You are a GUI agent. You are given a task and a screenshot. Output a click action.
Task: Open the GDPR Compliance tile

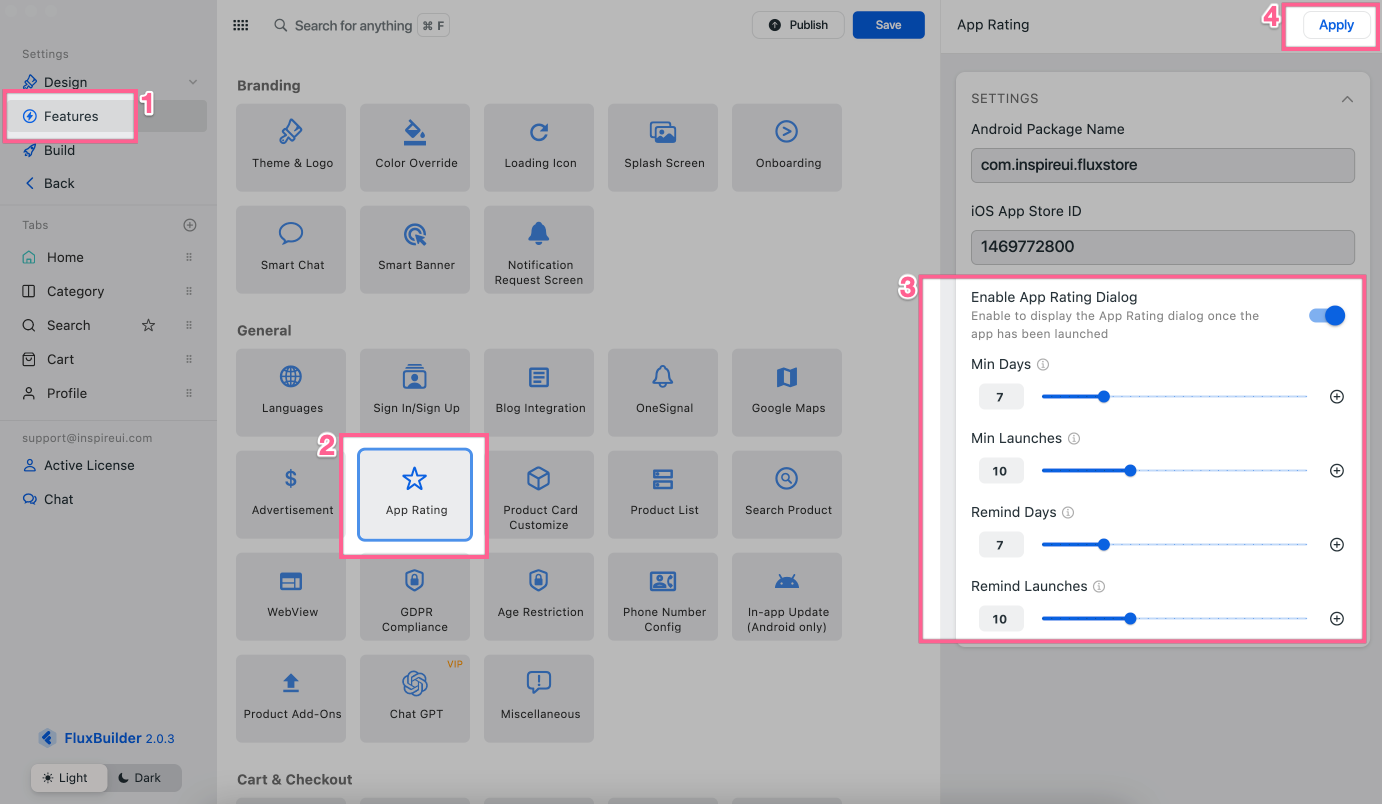(x=415, y=596)
